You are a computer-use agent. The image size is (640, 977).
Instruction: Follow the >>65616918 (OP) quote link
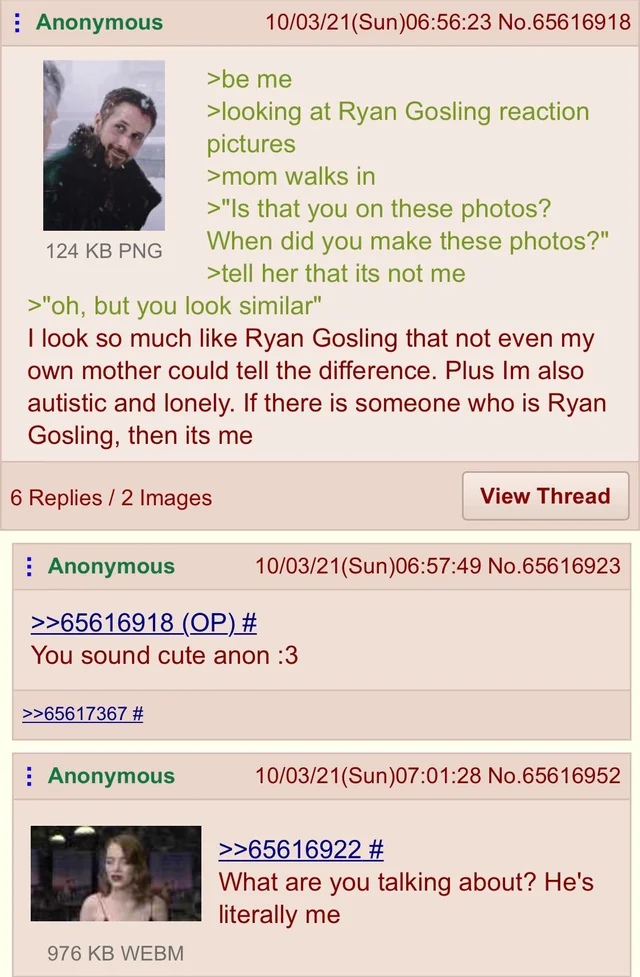(143, 622)
